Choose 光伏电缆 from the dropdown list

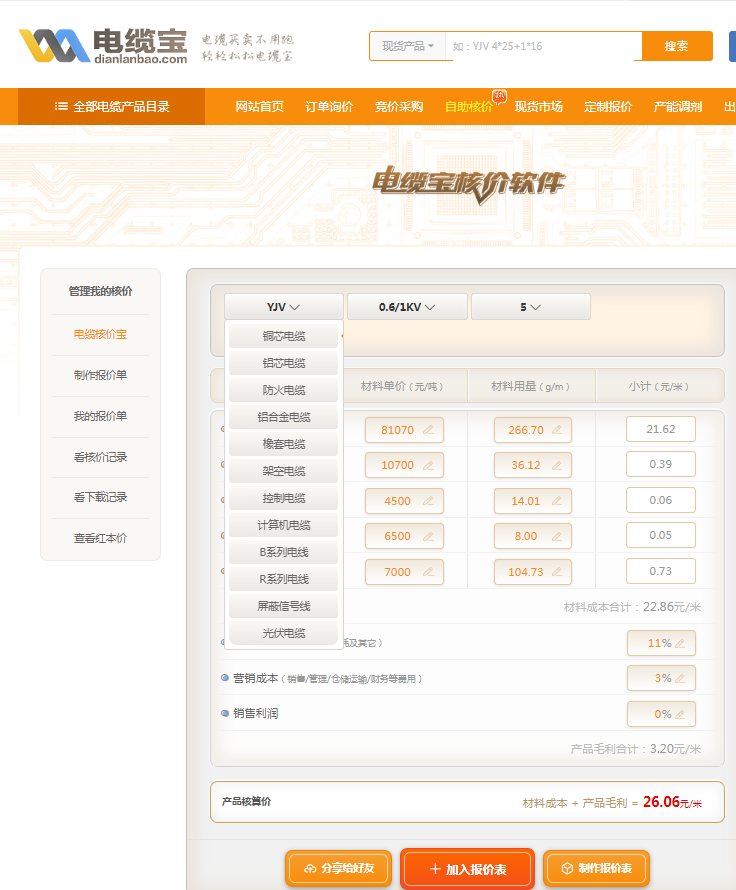pos(284,633)
